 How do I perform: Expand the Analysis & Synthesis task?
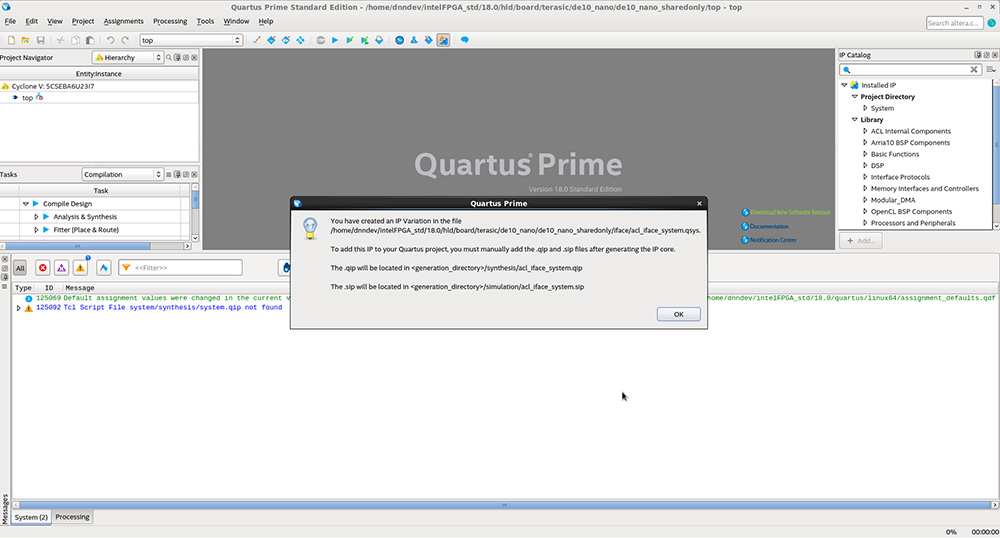pyautogui.click(x=36, y=217)
